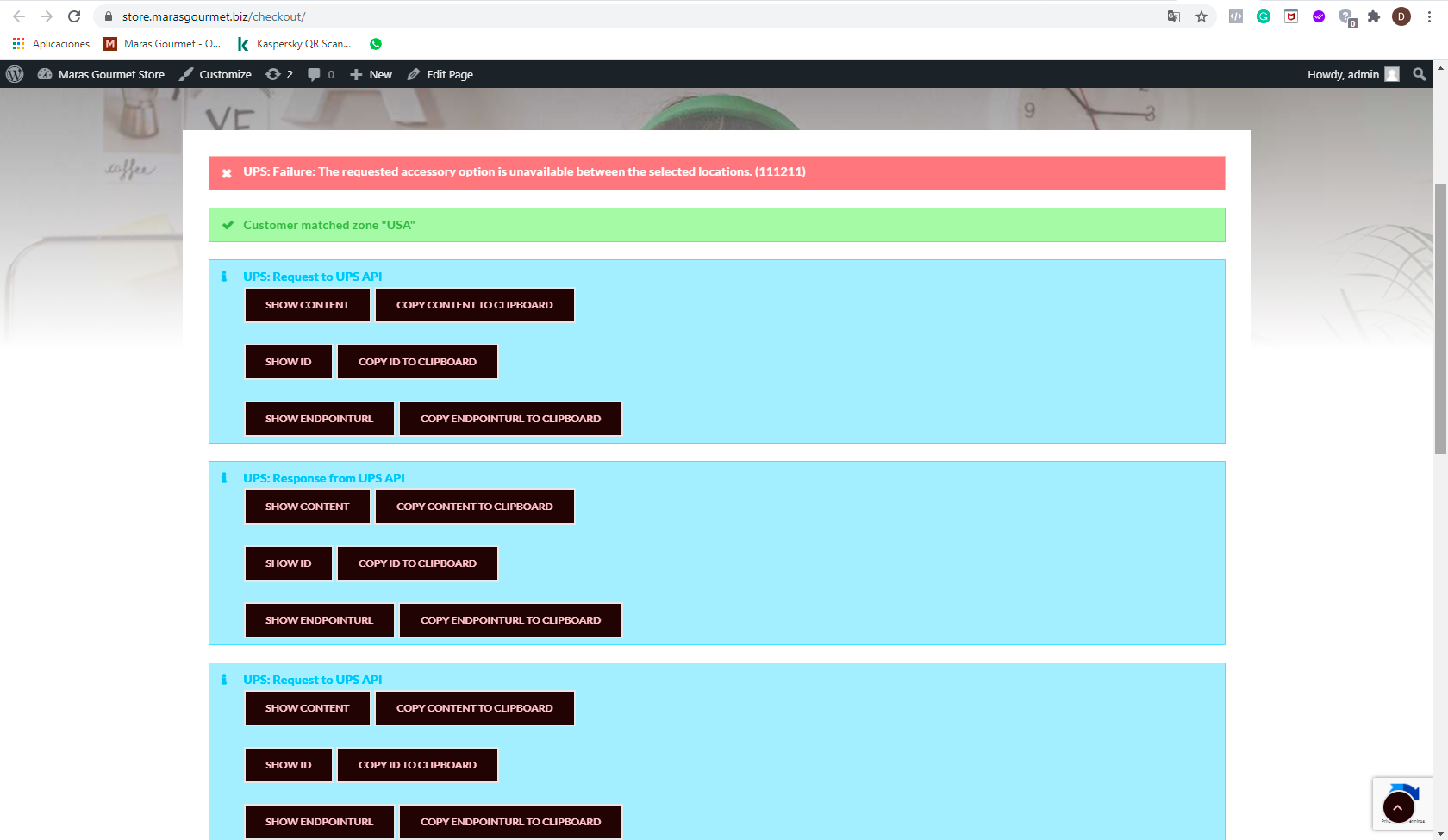The image size is (1448, 840).
Task: Click the address bar URL field
Action: pos(638,16)
